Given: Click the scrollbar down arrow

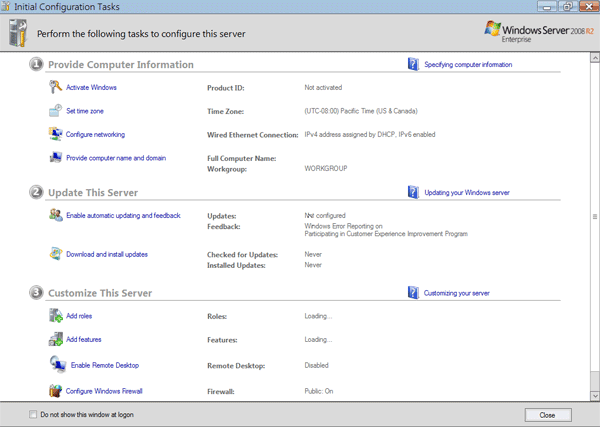Looking at the screenshot, I should [595, 396].
